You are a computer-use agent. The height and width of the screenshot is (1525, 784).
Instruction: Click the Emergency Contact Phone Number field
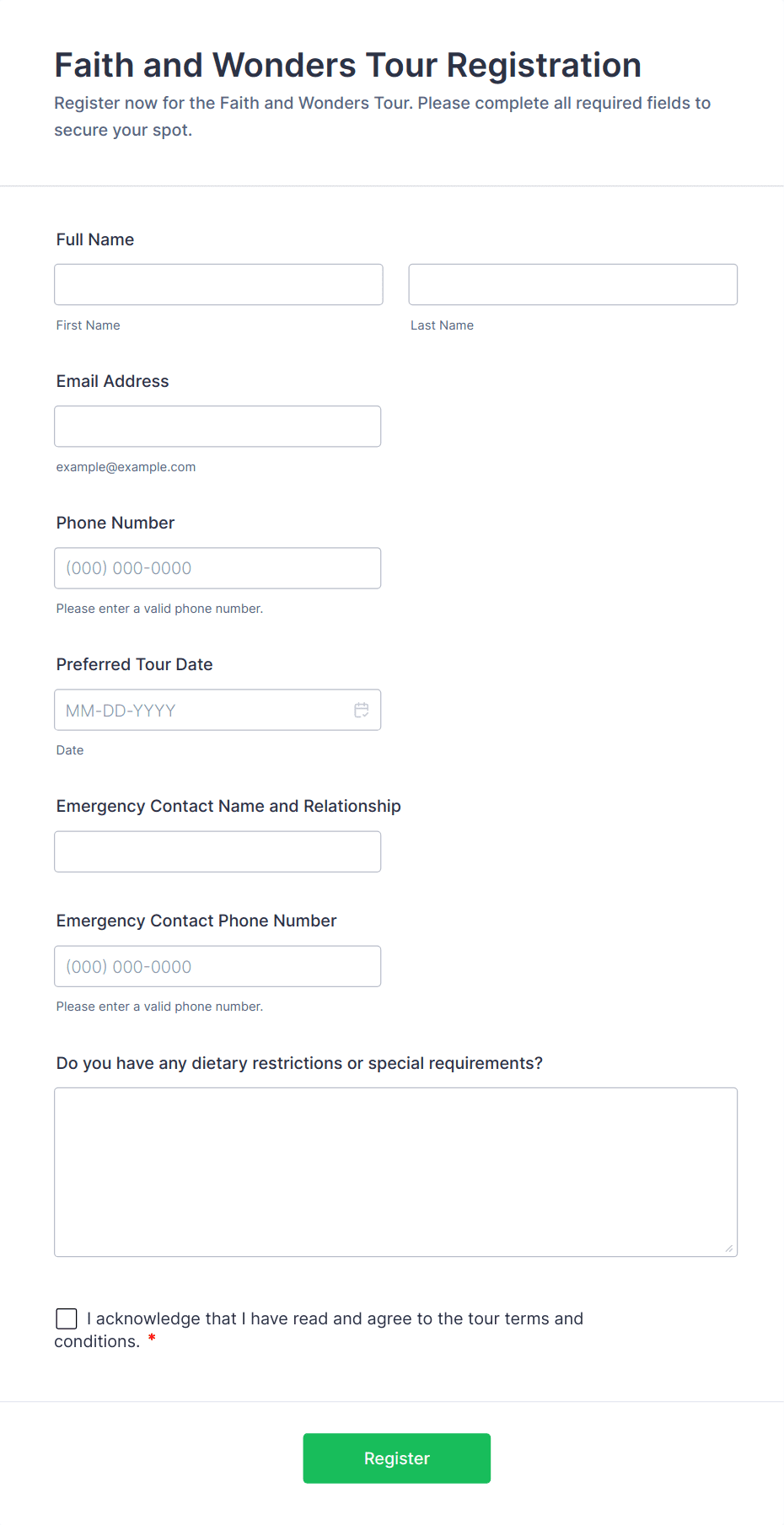pos(217,966)
